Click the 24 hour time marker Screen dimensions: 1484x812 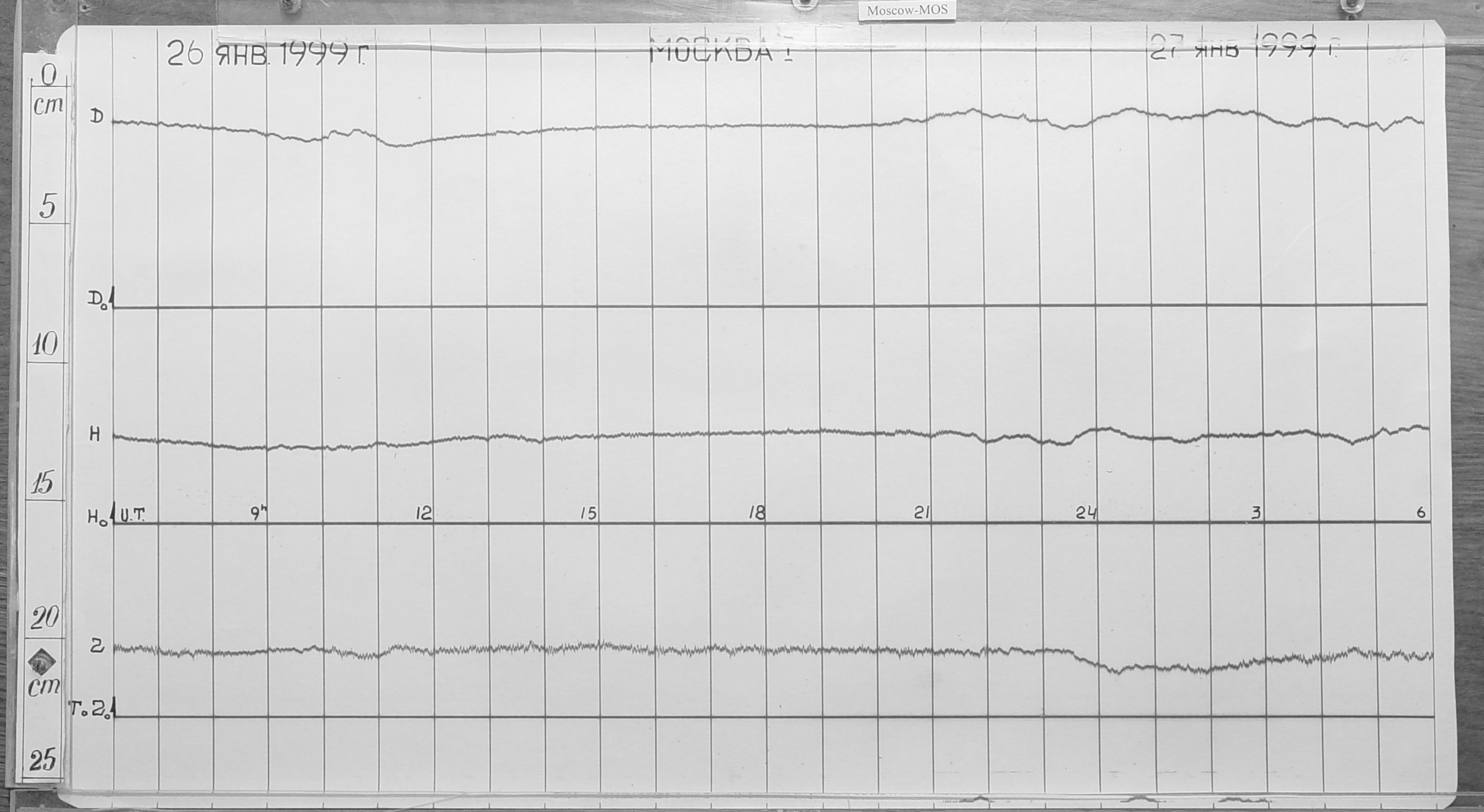(x=1086, y=513)
